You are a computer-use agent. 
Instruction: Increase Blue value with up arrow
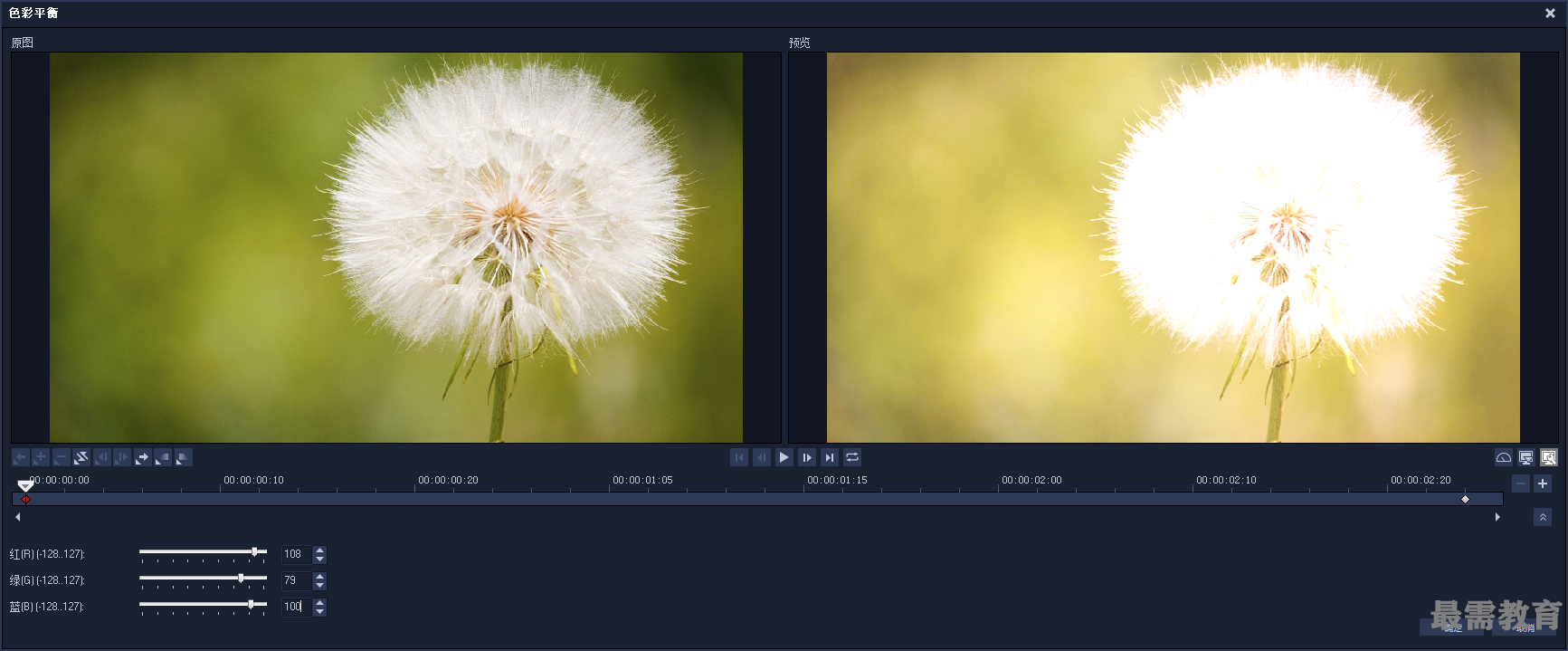pos(319,602)
